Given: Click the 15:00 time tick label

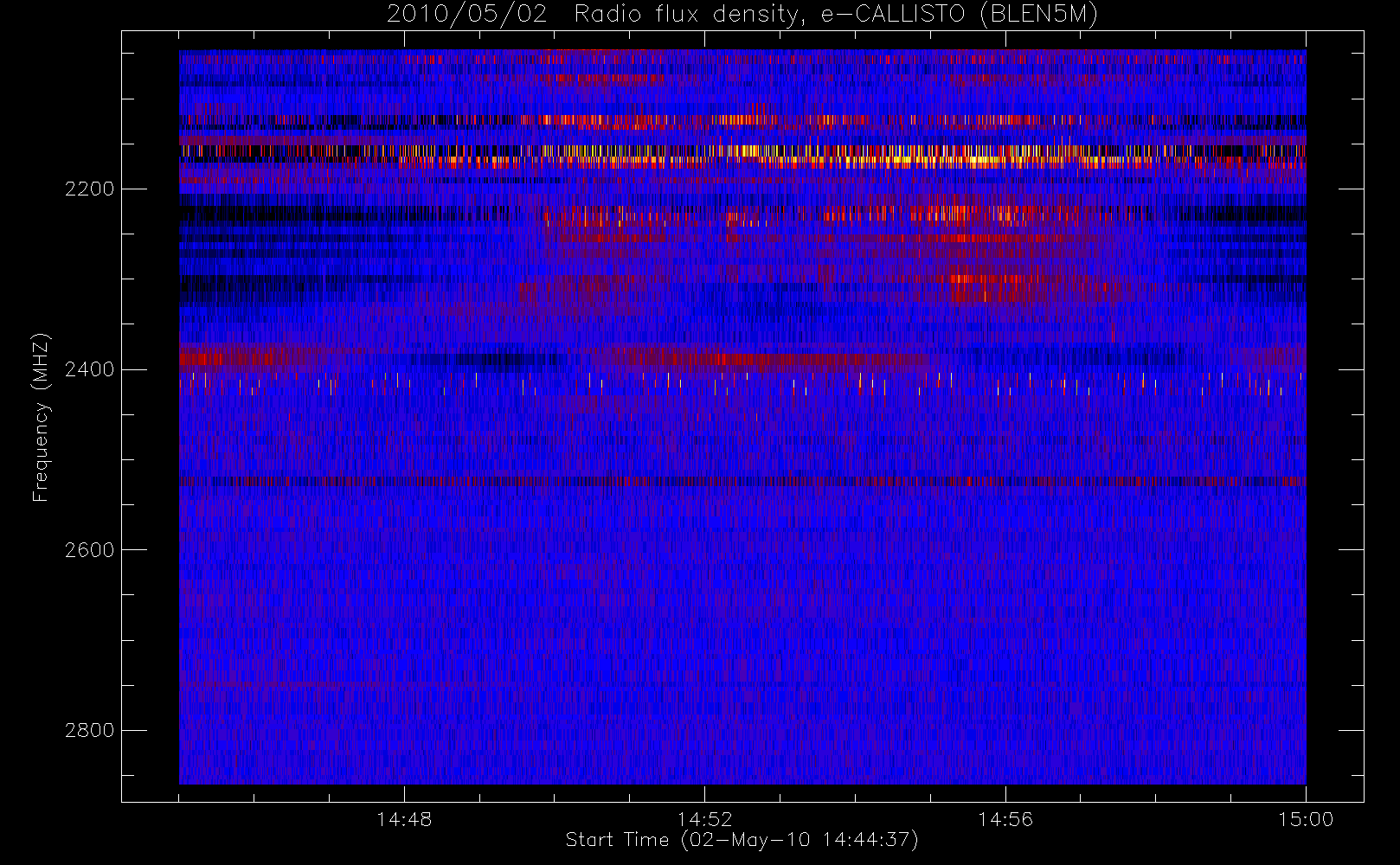Looking at the screenshot, I should (x=1306, y=819).
